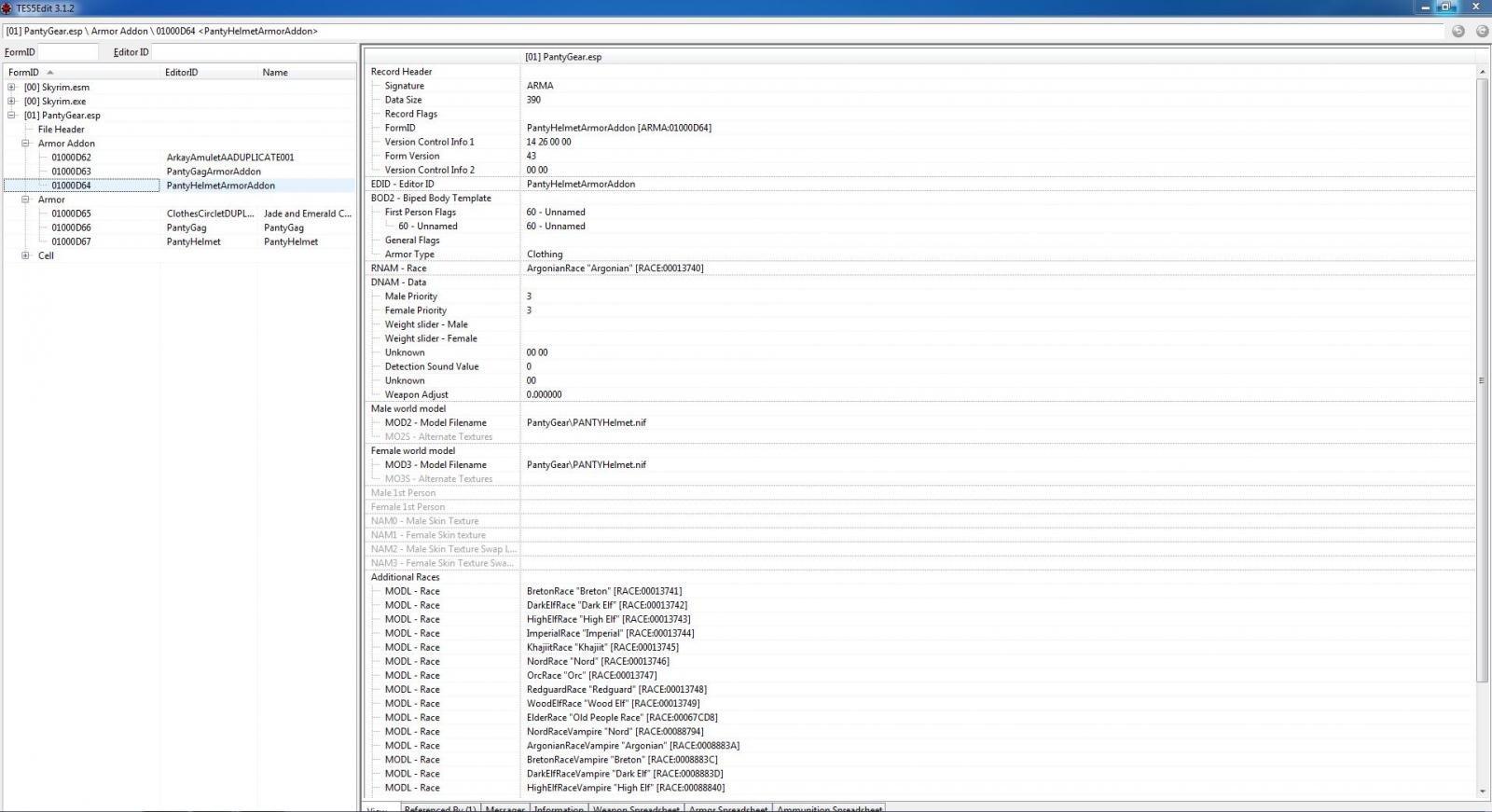Focus the Editor ID search field
Screen dimensions: 1492x812
254,52
